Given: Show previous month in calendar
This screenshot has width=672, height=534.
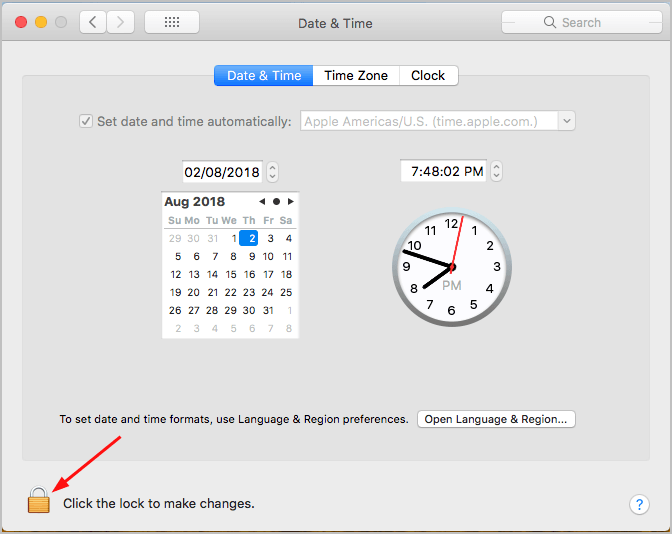Looking at the screenshot, I should 262,201.
